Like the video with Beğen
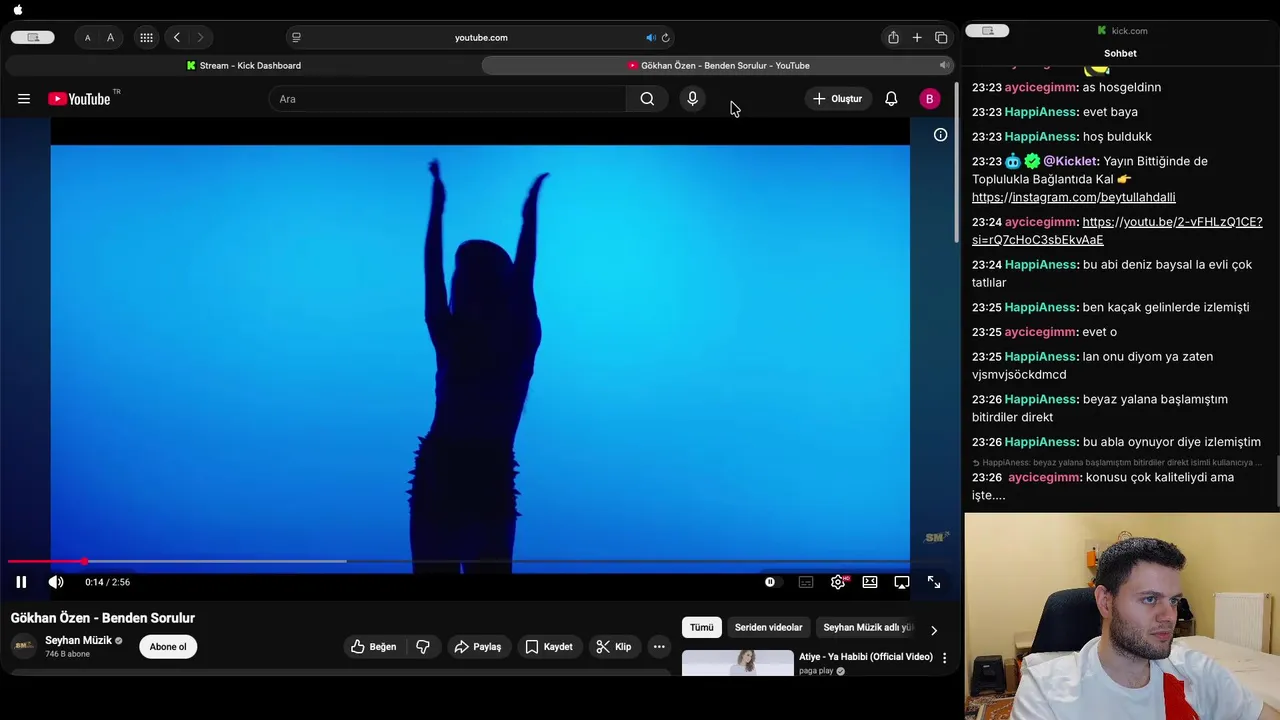Viewport: 1280px width, 720px height. (373, 647)
